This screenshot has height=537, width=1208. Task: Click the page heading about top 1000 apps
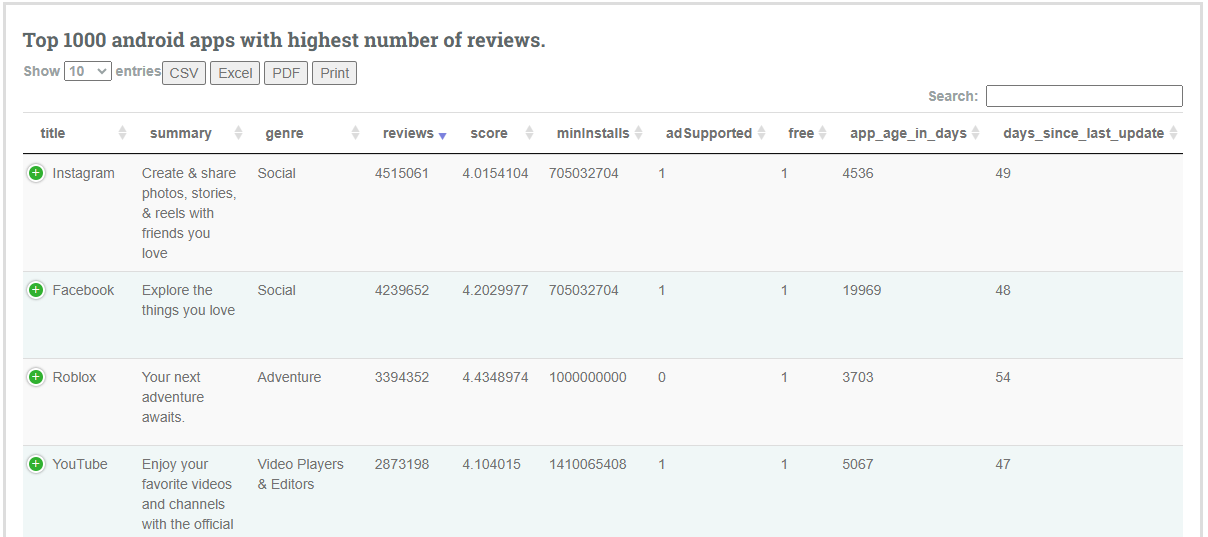(284, 41)
